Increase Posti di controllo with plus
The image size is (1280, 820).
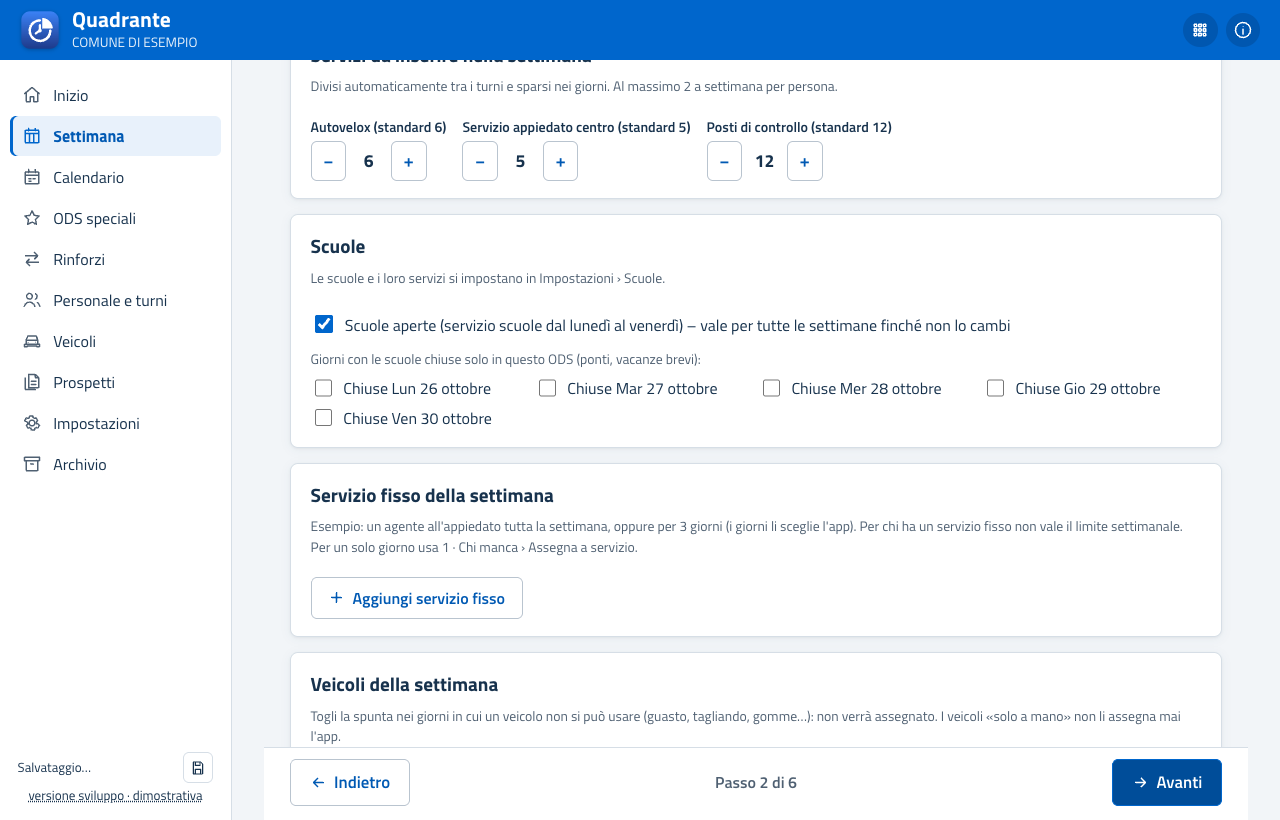(805, 161)
